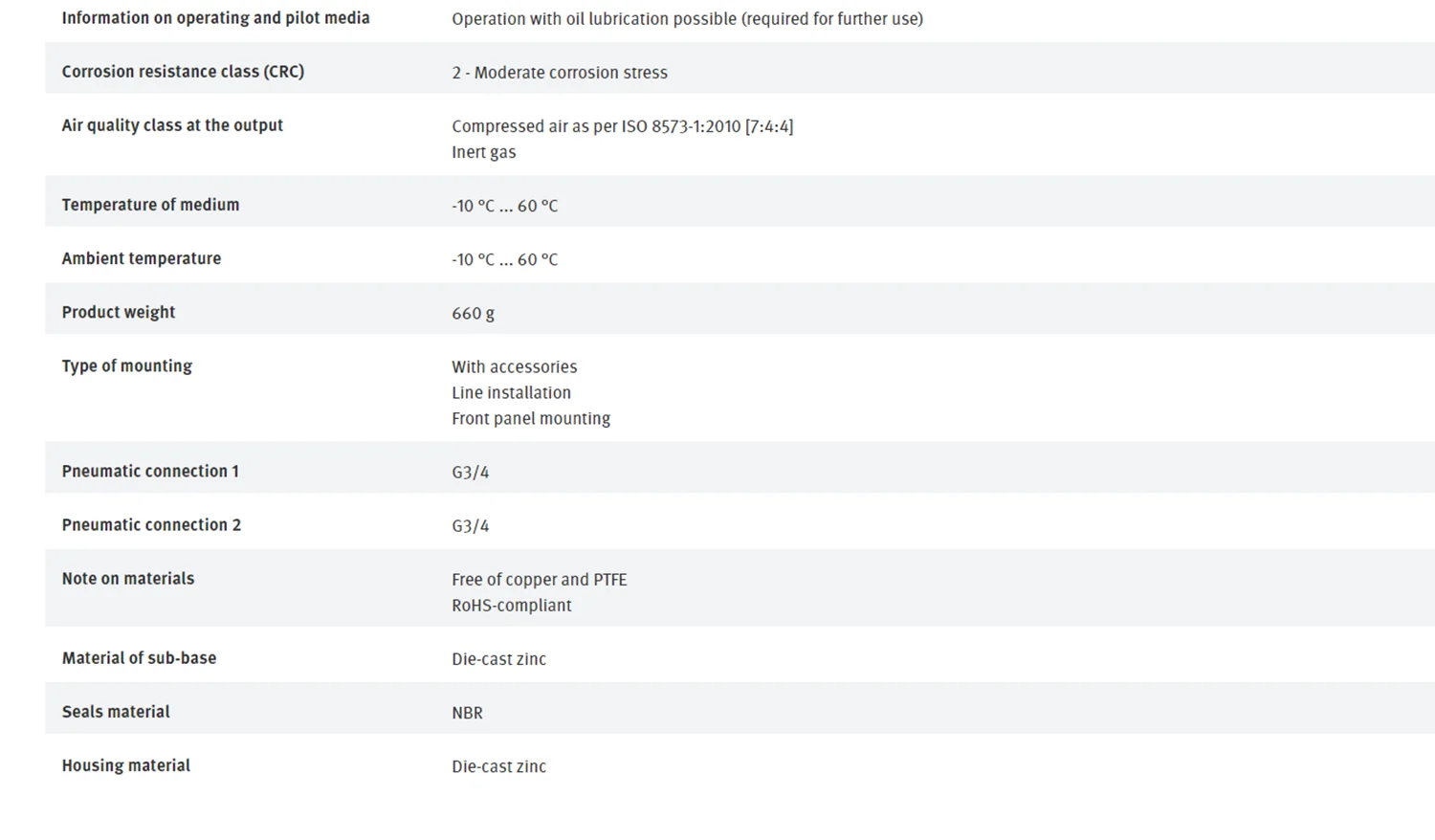The image size is (1435, 840).
Task: Click the 'Housing material' label
Action: (x=125, y=765)
